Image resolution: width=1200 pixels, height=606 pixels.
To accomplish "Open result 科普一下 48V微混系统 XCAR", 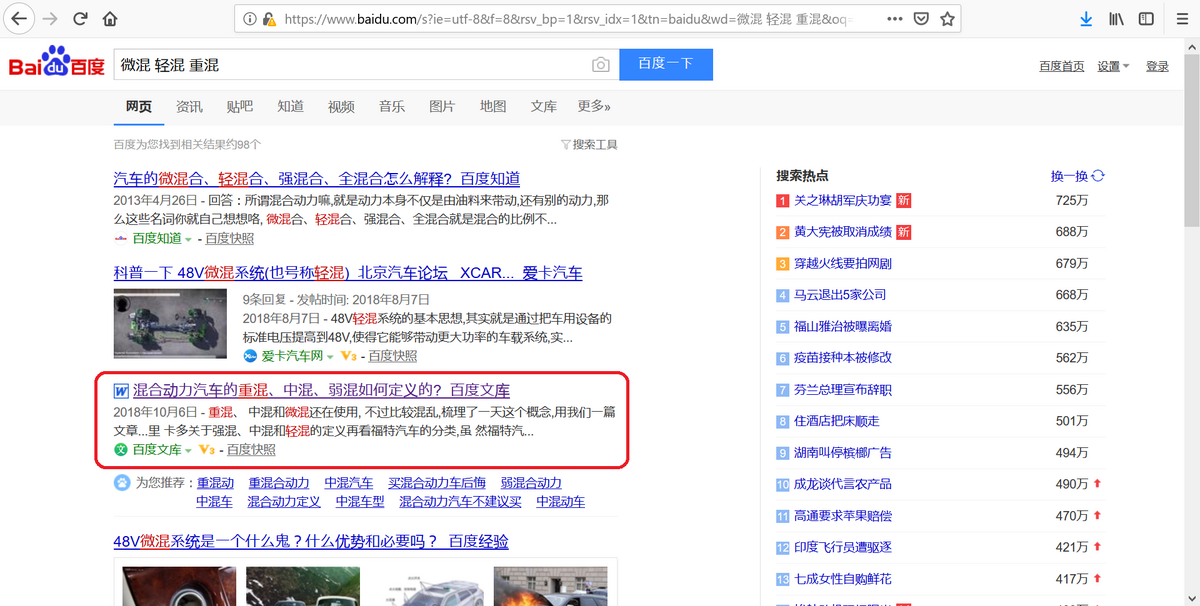I will click(348, 273).
